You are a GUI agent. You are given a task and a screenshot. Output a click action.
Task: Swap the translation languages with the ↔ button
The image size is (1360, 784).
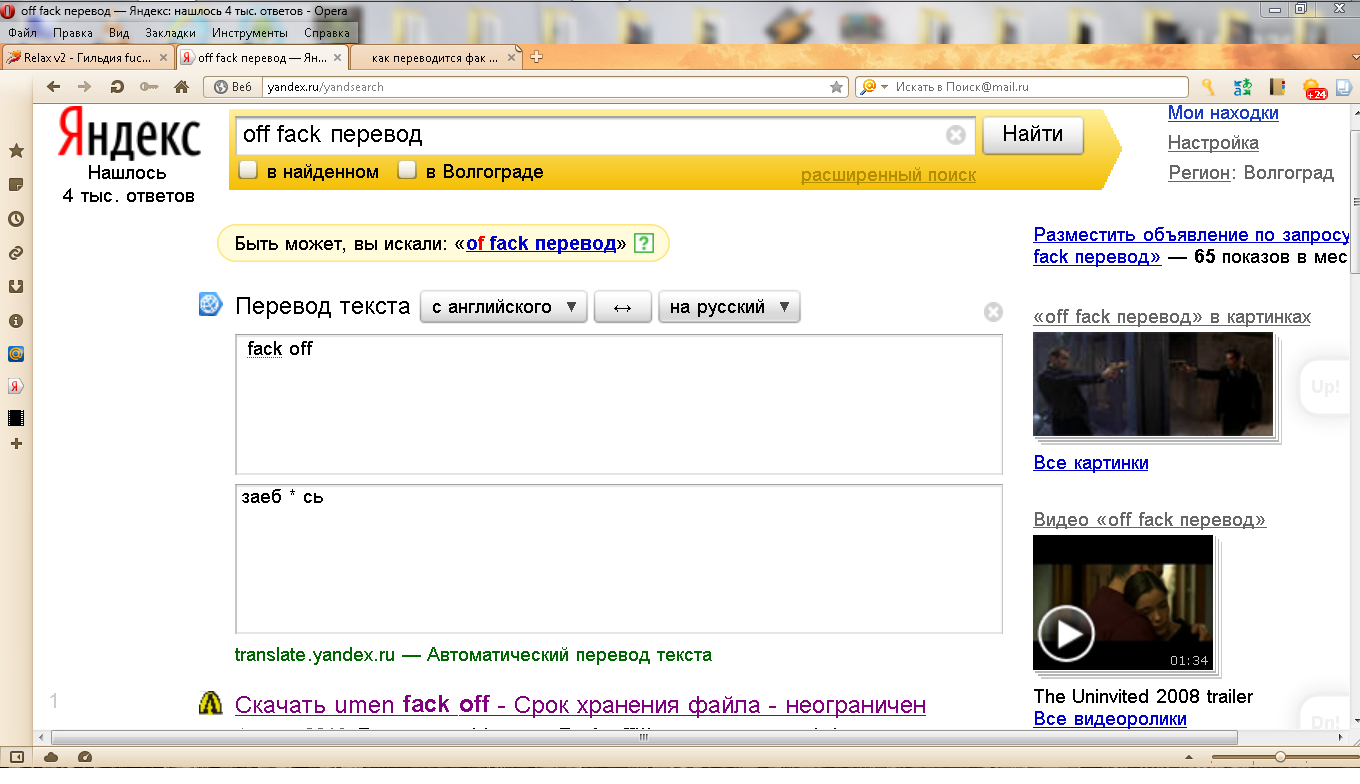tap(623, 307)
